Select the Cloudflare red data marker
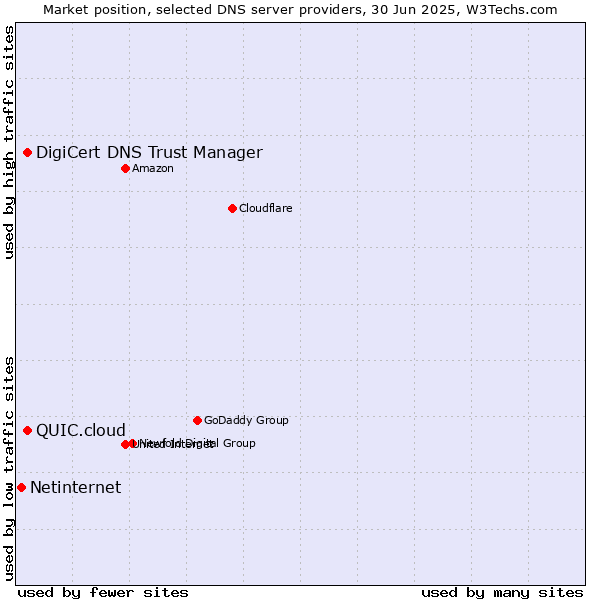The height and width of the screenshot is (600, 600). (x=232, y=209)
